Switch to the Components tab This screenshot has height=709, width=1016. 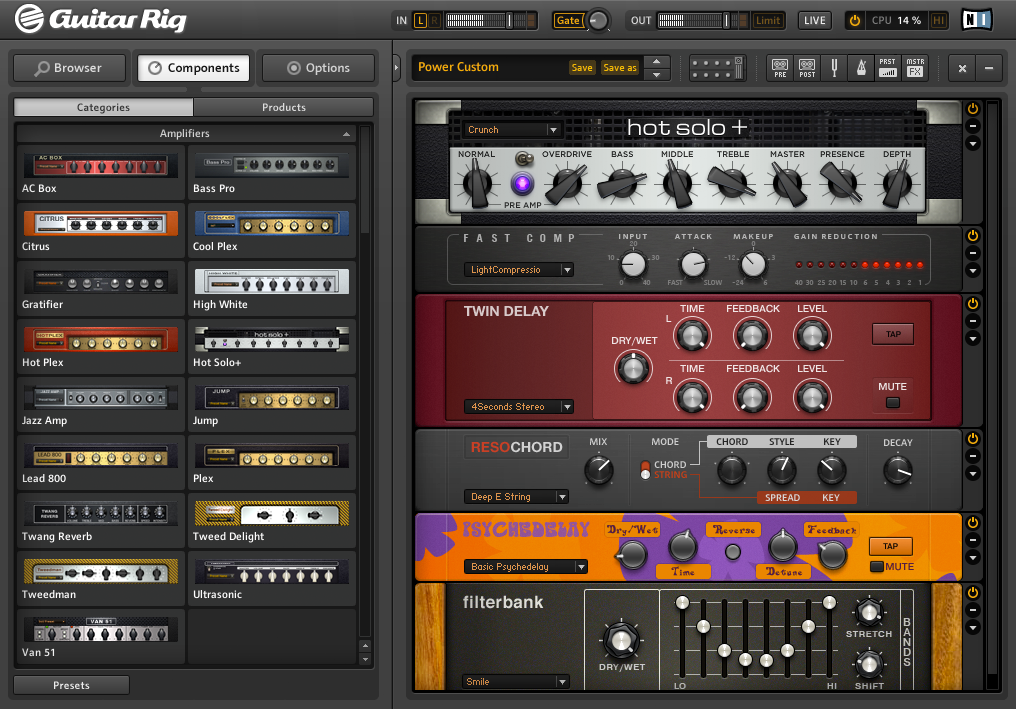194,68
